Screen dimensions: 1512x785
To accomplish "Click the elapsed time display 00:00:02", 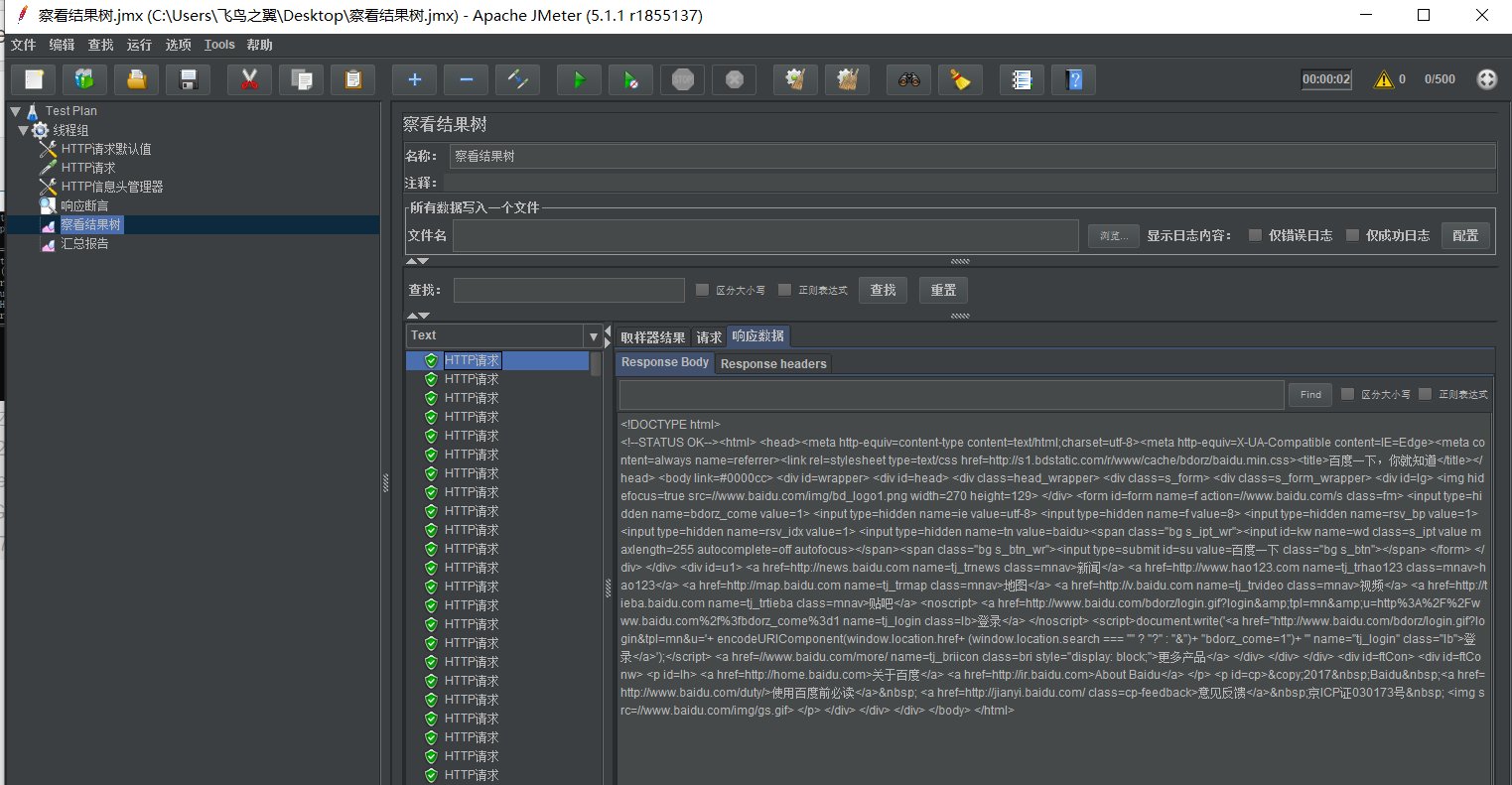I will point(1325,79).
